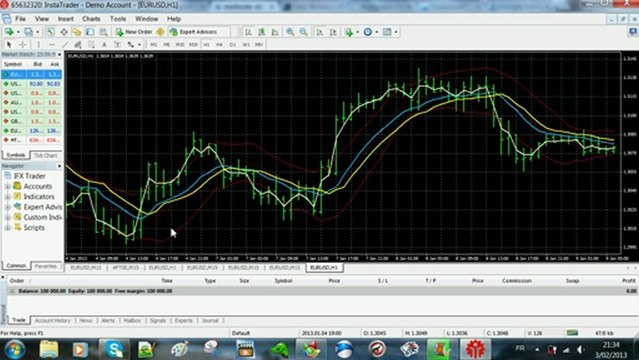The width and height of the screenshot is (639, 360).
Task: Click the Profiles toolbar icon
Action: 28,32
